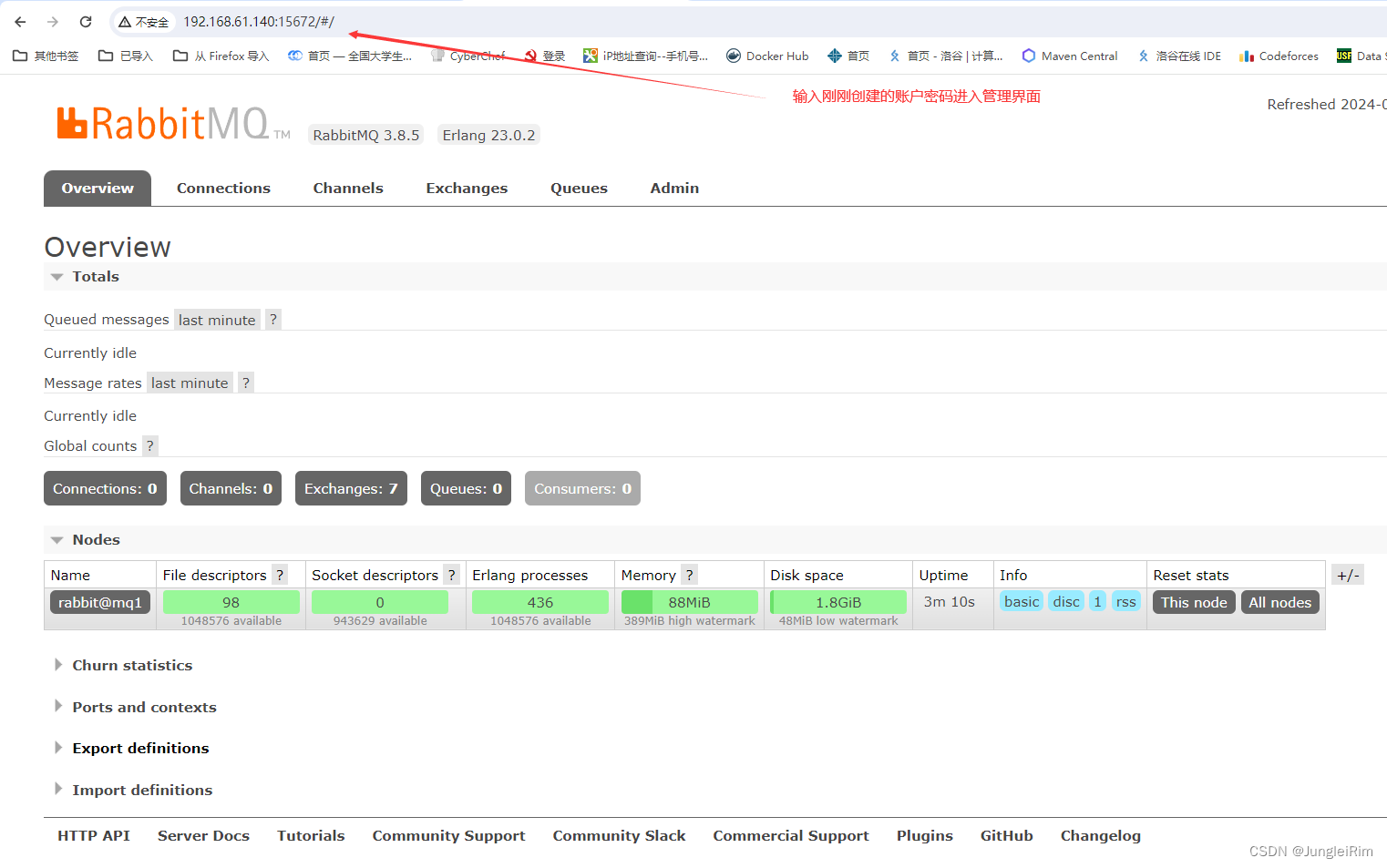This screenshot has width=1387, height=868.
Task: Click the Channels: 0 count button
Action: [x=231, y=488]
